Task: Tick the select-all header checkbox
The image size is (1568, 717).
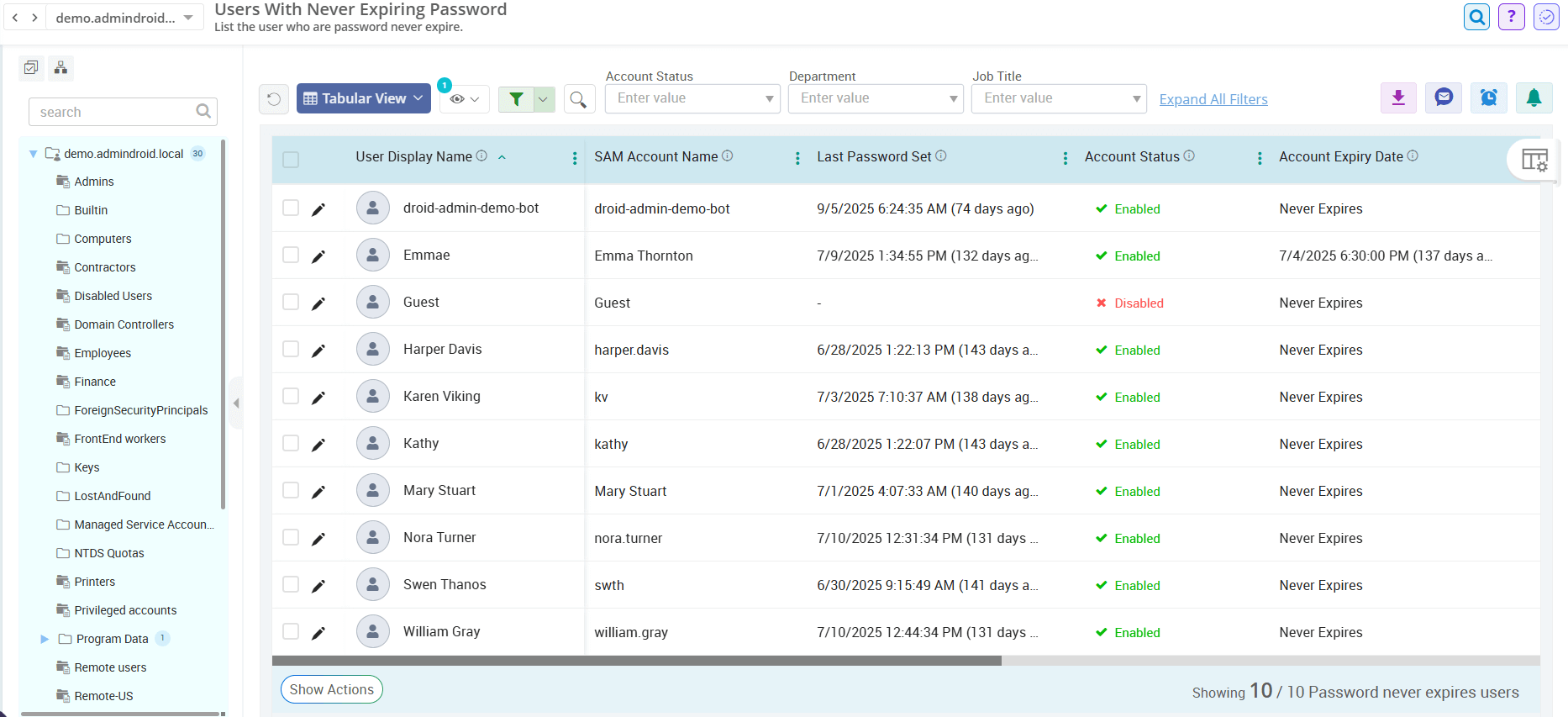Action: click(x=291, y=160)
